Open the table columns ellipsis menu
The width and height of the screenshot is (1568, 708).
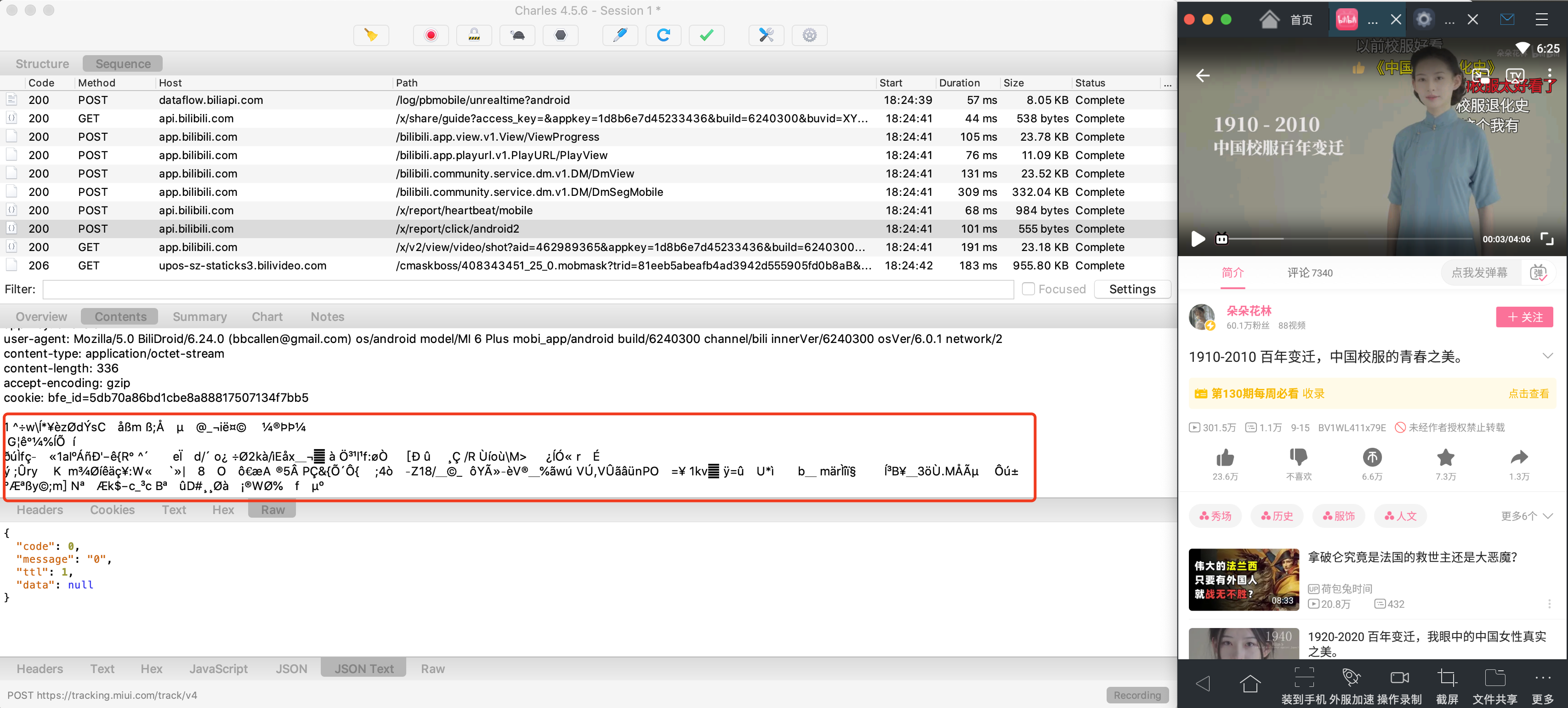click(1167, 83)
